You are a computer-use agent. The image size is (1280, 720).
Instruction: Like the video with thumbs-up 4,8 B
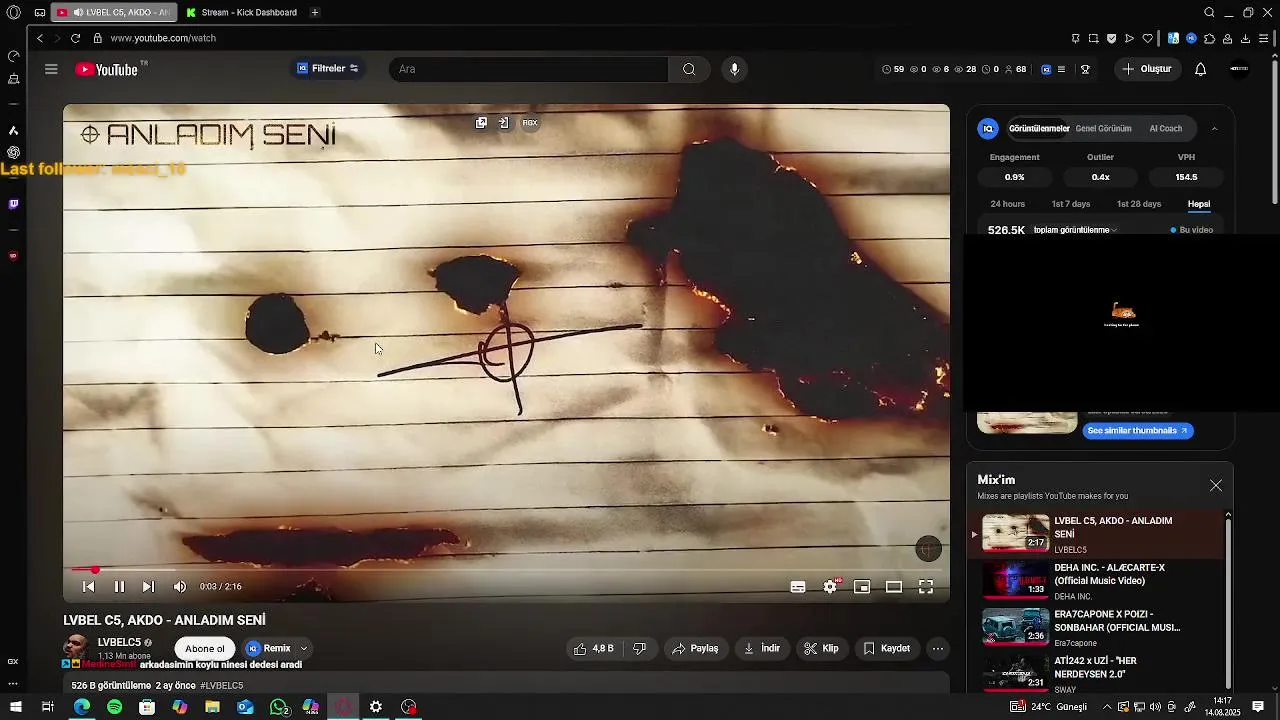coord(594,648)
